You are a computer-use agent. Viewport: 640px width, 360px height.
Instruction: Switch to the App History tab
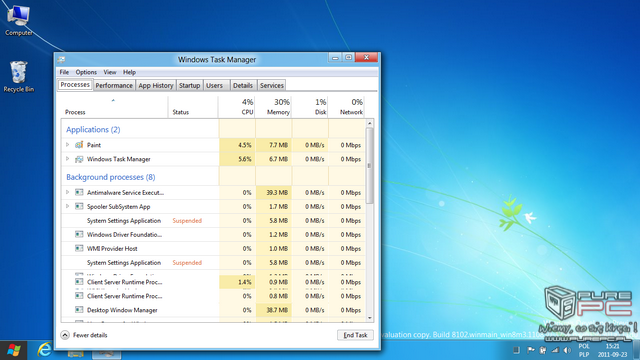coord(156,85)
